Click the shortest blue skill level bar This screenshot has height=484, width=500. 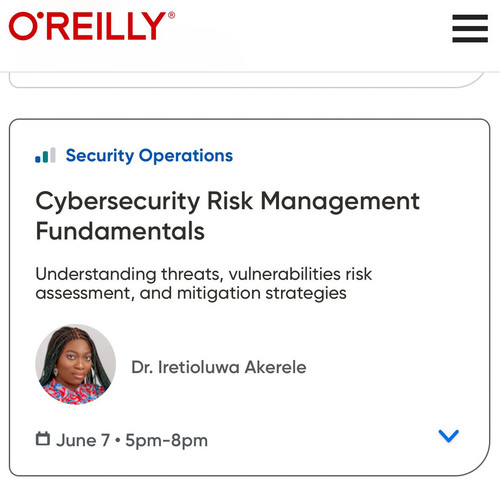point(38,160)
